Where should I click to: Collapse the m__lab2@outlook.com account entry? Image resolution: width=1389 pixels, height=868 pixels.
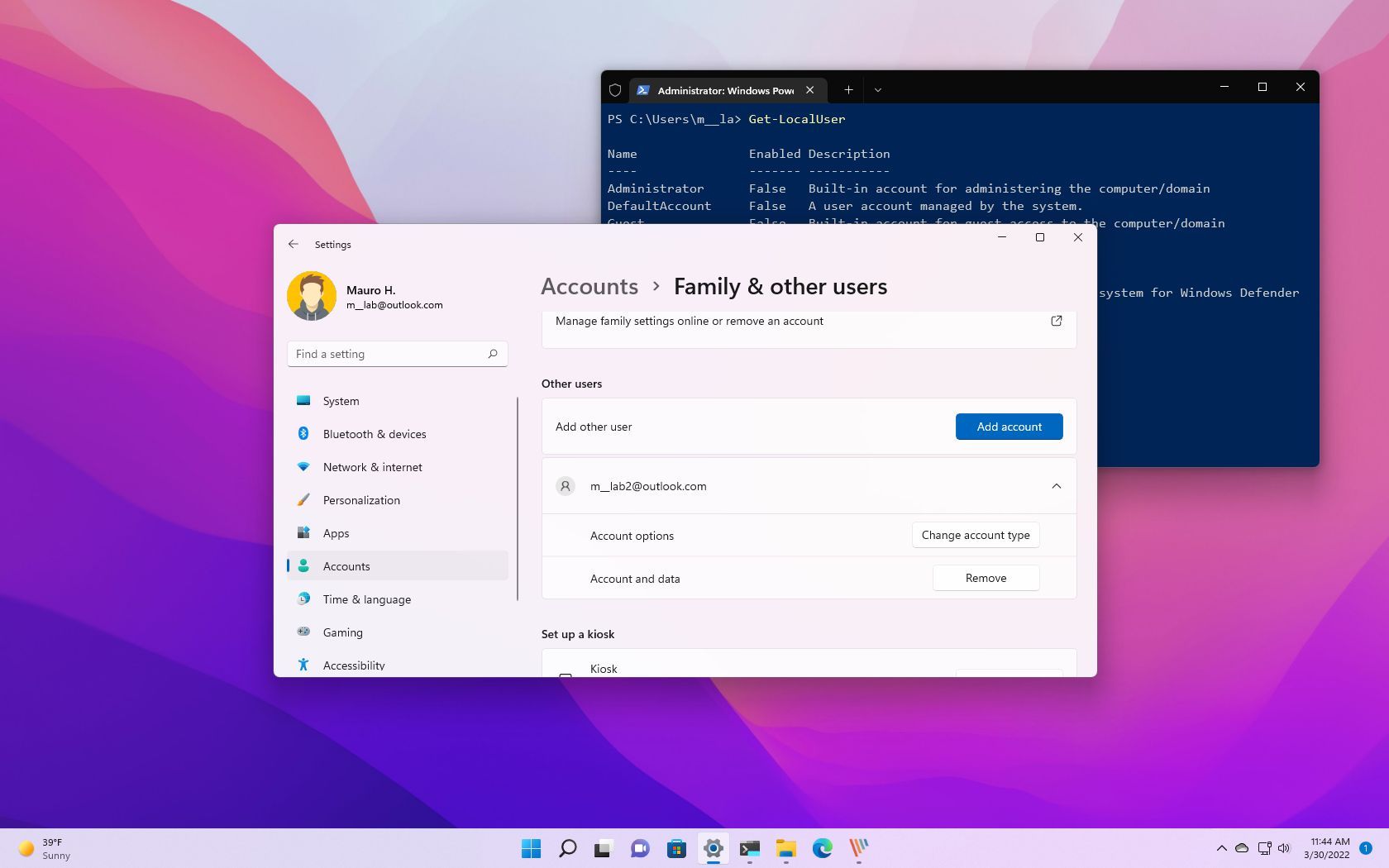(1056, 486)
